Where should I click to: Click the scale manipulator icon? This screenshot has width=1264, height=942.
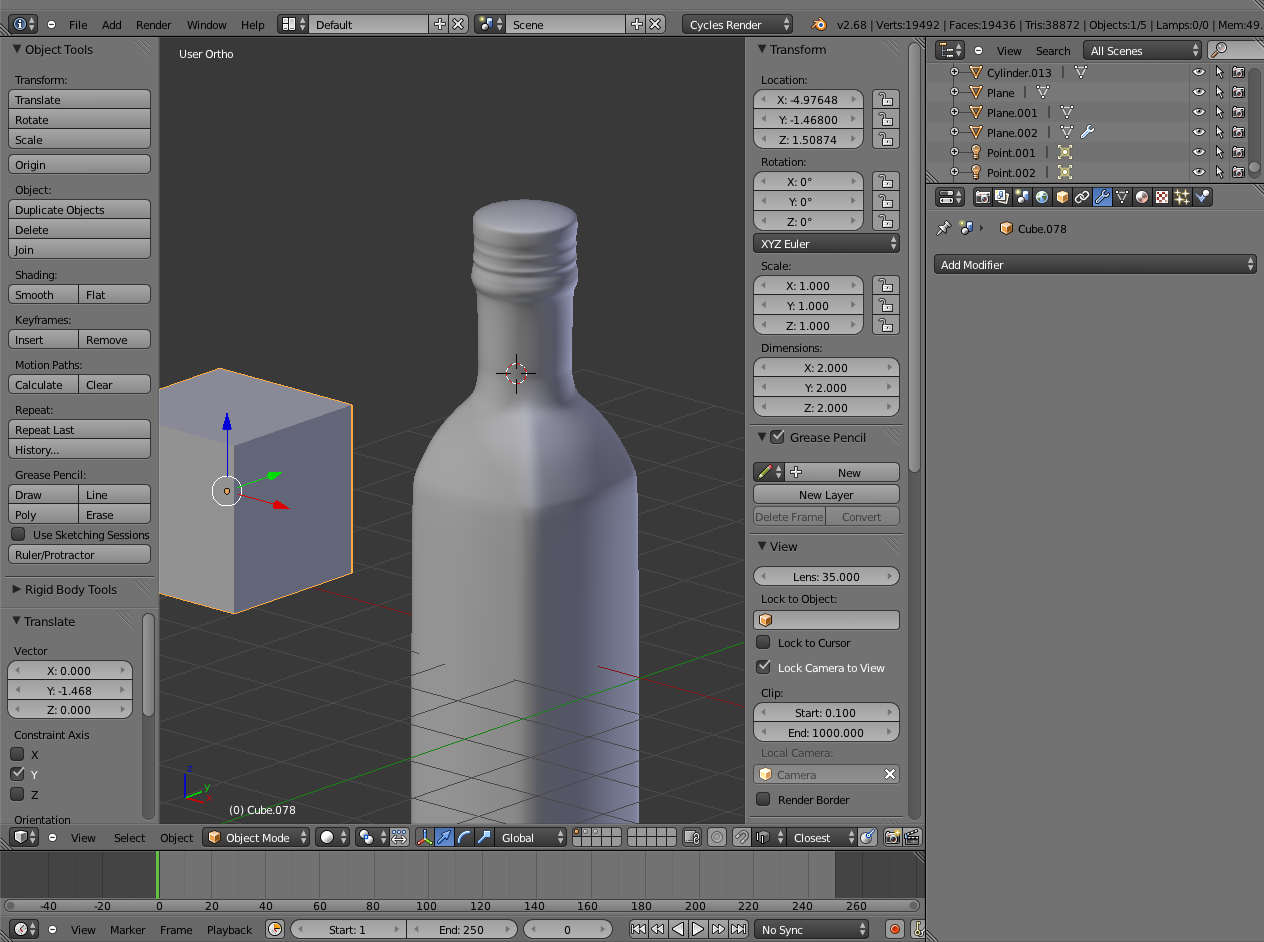[x=485, y=838]
